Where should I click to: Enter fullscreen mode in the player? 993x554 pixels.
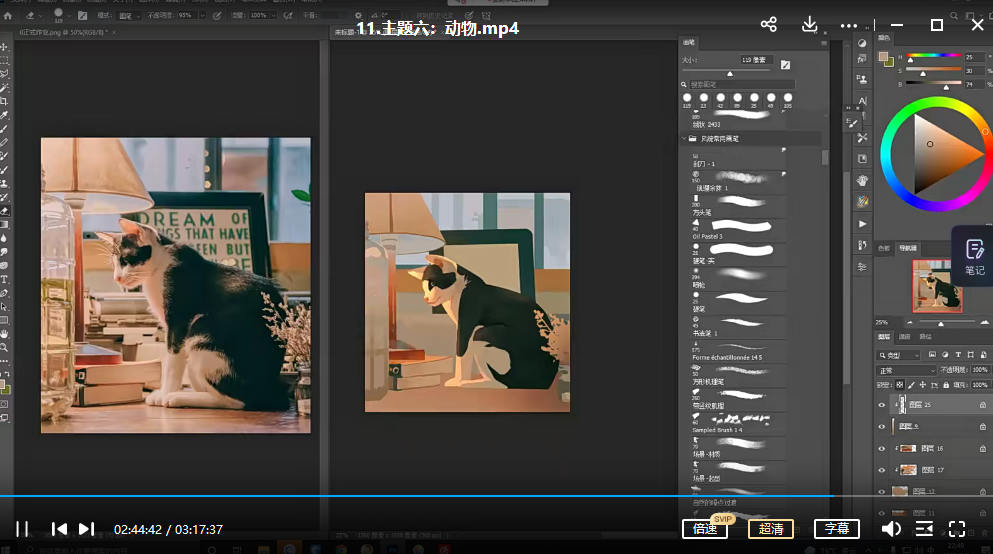(957, 529)
